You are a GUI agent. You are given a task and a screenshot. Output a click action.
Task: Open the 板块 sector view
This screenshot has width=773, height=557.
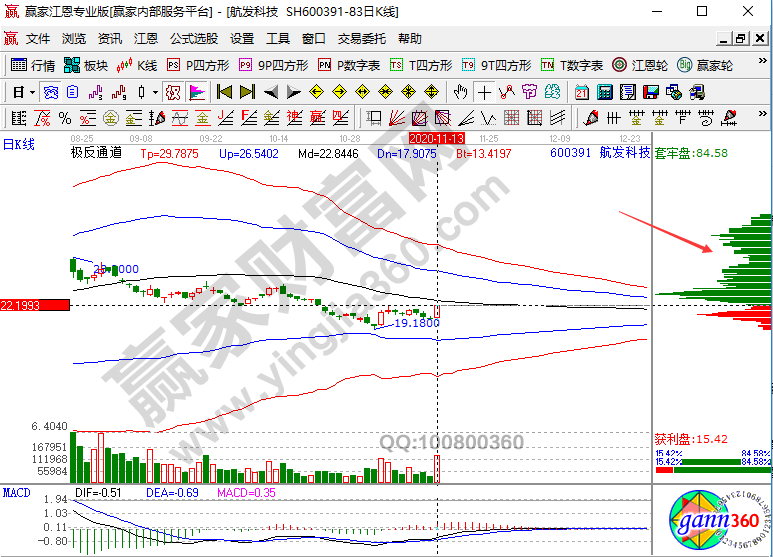click(x=86, y=65)
